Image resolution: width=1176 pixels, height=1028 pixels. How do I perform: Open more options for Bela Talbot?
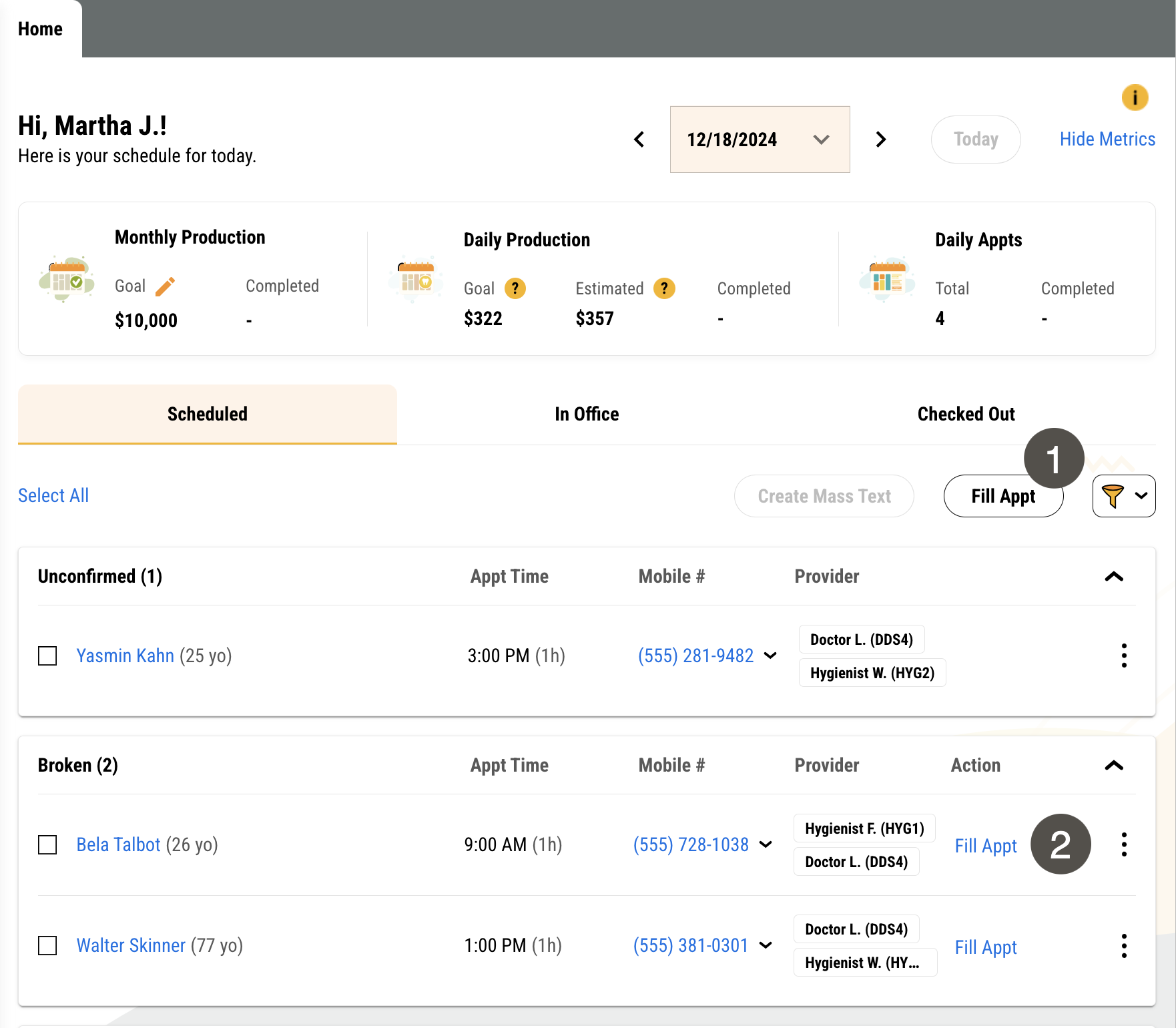(1124, 844)
